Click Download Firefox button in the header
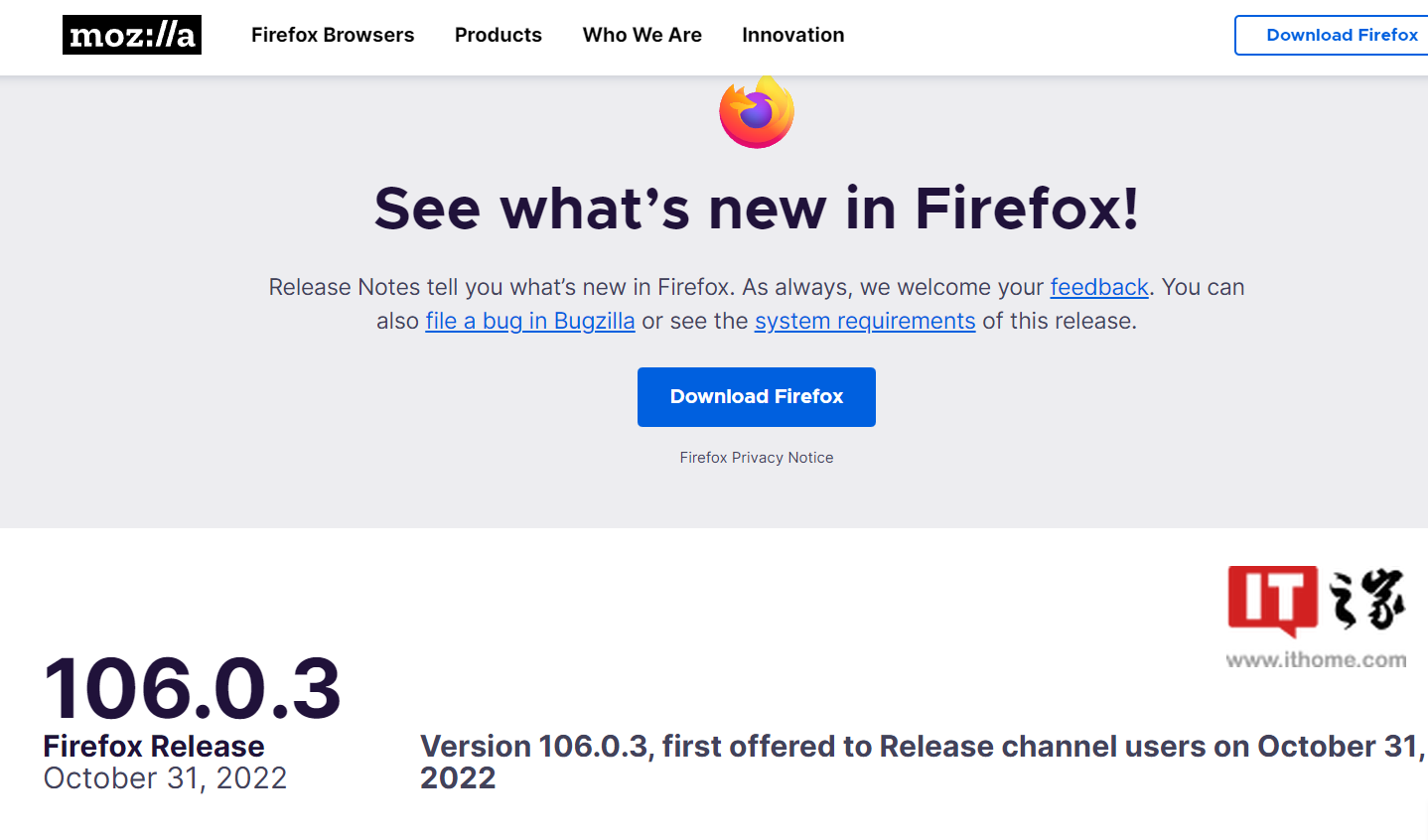This screenshot has height=840, width=1428. [1333, 35]
